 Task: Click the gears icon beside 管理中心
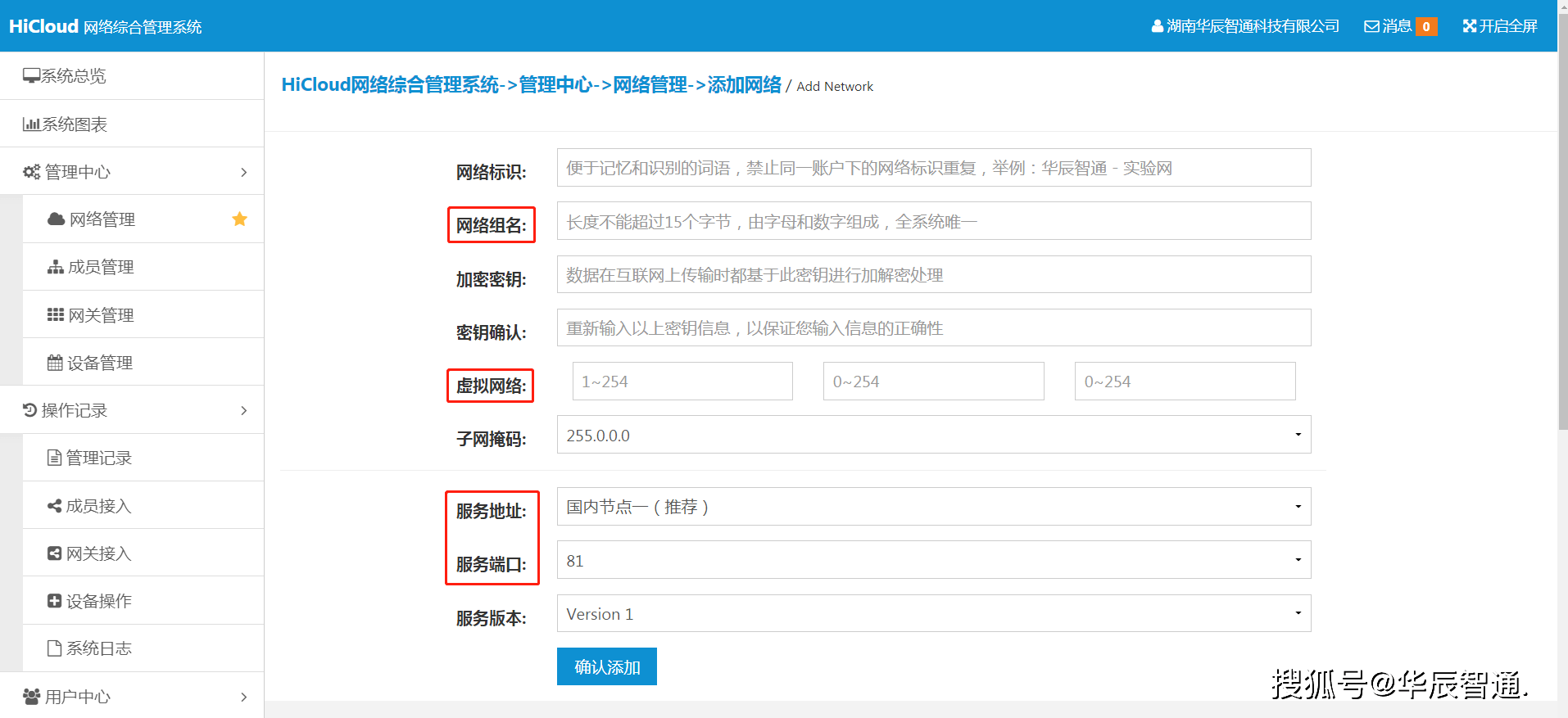click(31, 172)
